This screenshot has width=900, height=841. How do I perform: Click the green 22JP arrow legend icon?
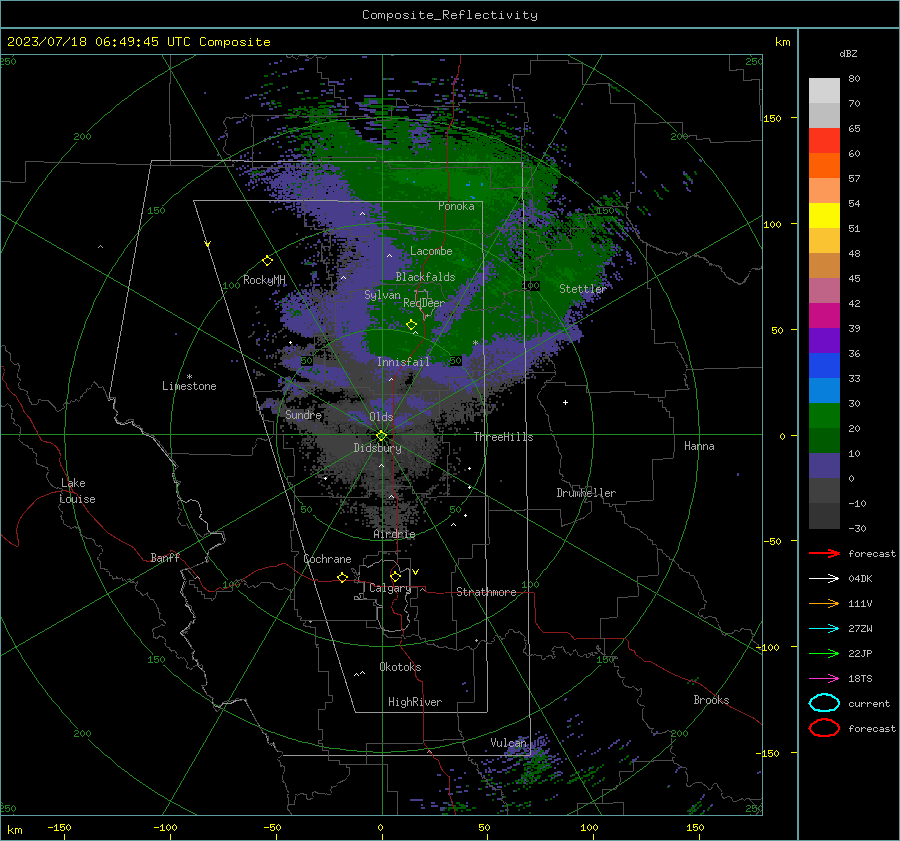(x=824, y=653)
